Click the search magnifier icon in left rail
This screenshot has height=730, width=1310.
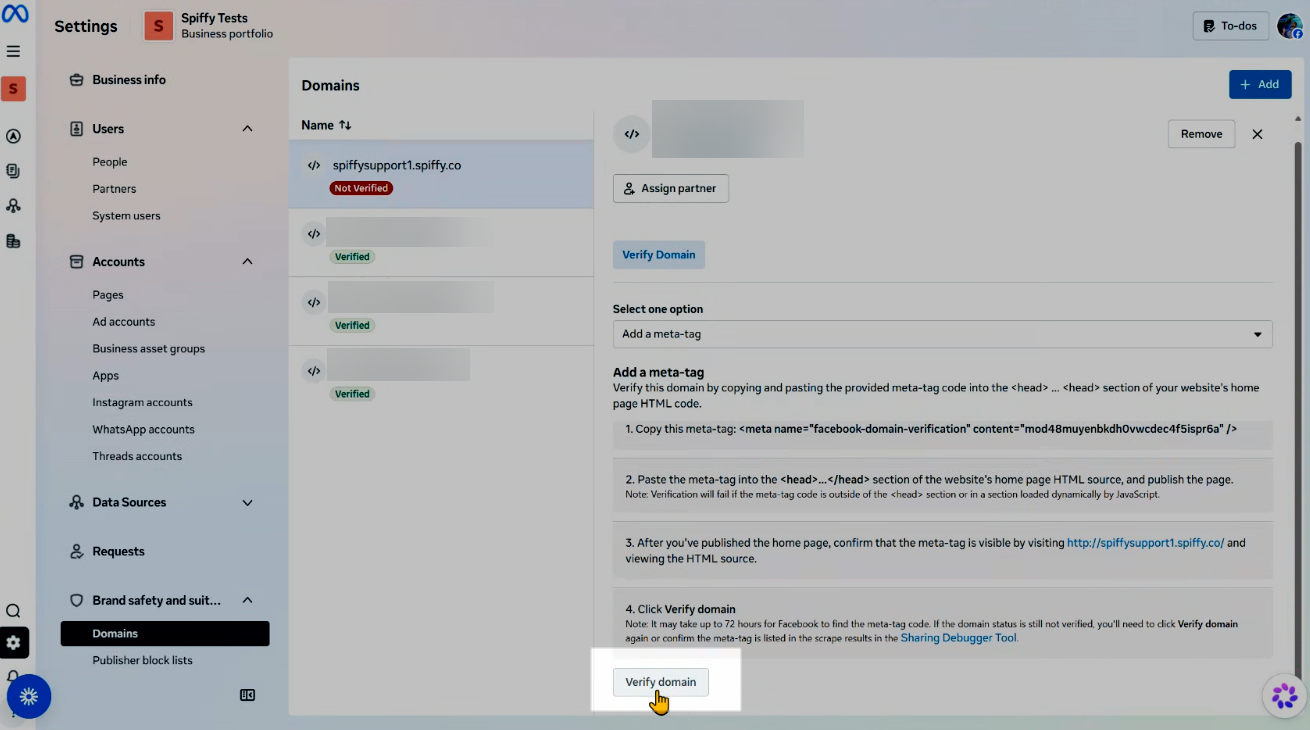pyautogui.click(x=13, y=611)
